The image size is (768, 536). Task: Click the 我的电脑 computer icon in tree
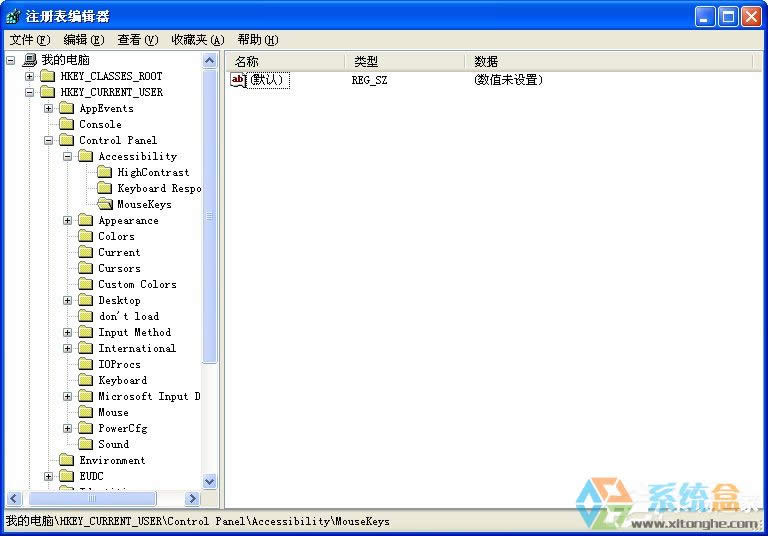pyautogui.click(x=29, y=60)
